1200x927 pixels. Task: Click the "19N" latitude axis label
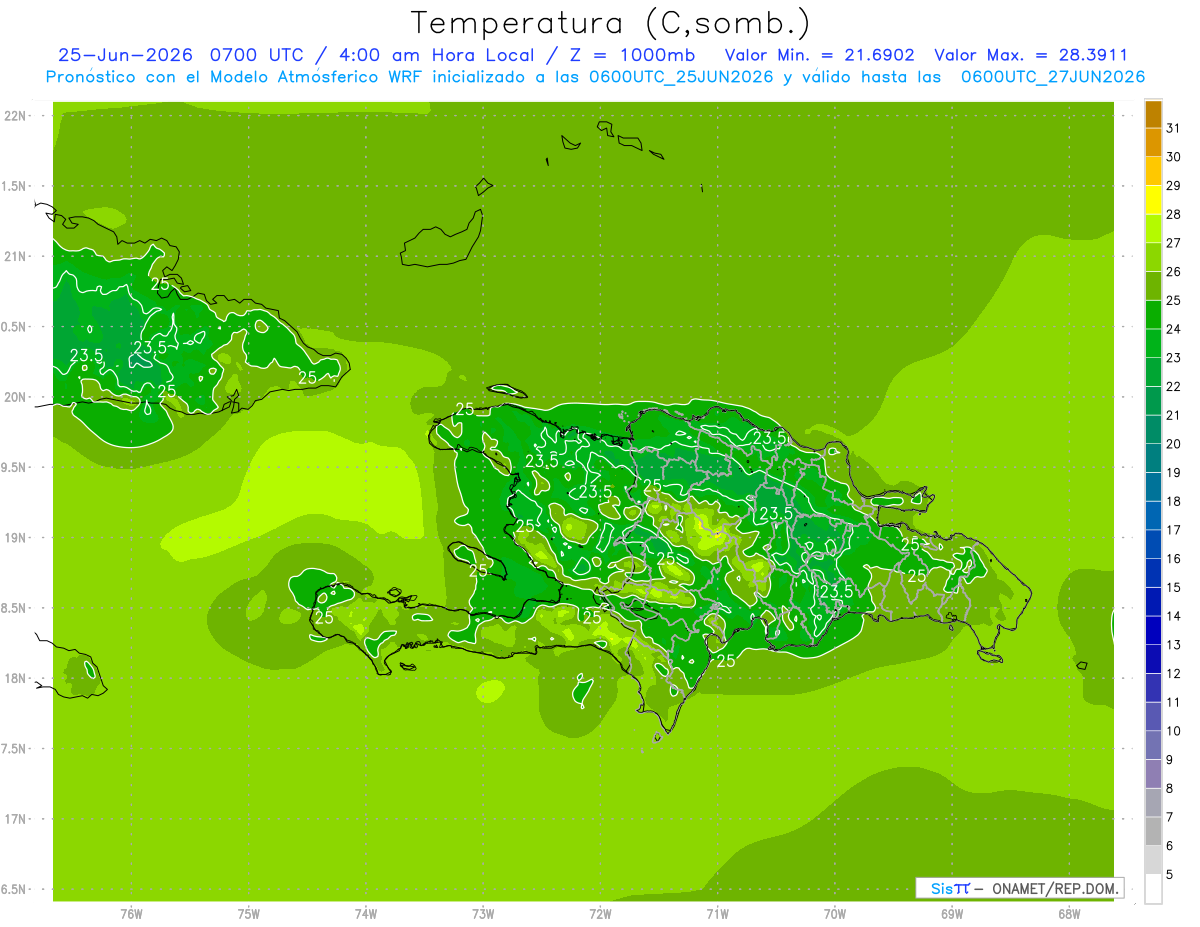(15, 538)
